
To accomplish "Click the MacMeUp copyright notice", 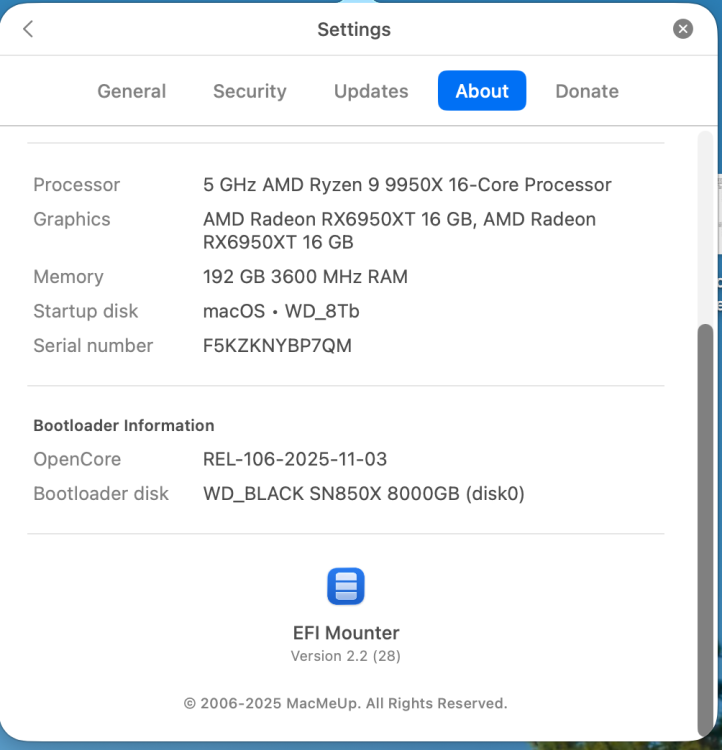I will coord(345,703).
